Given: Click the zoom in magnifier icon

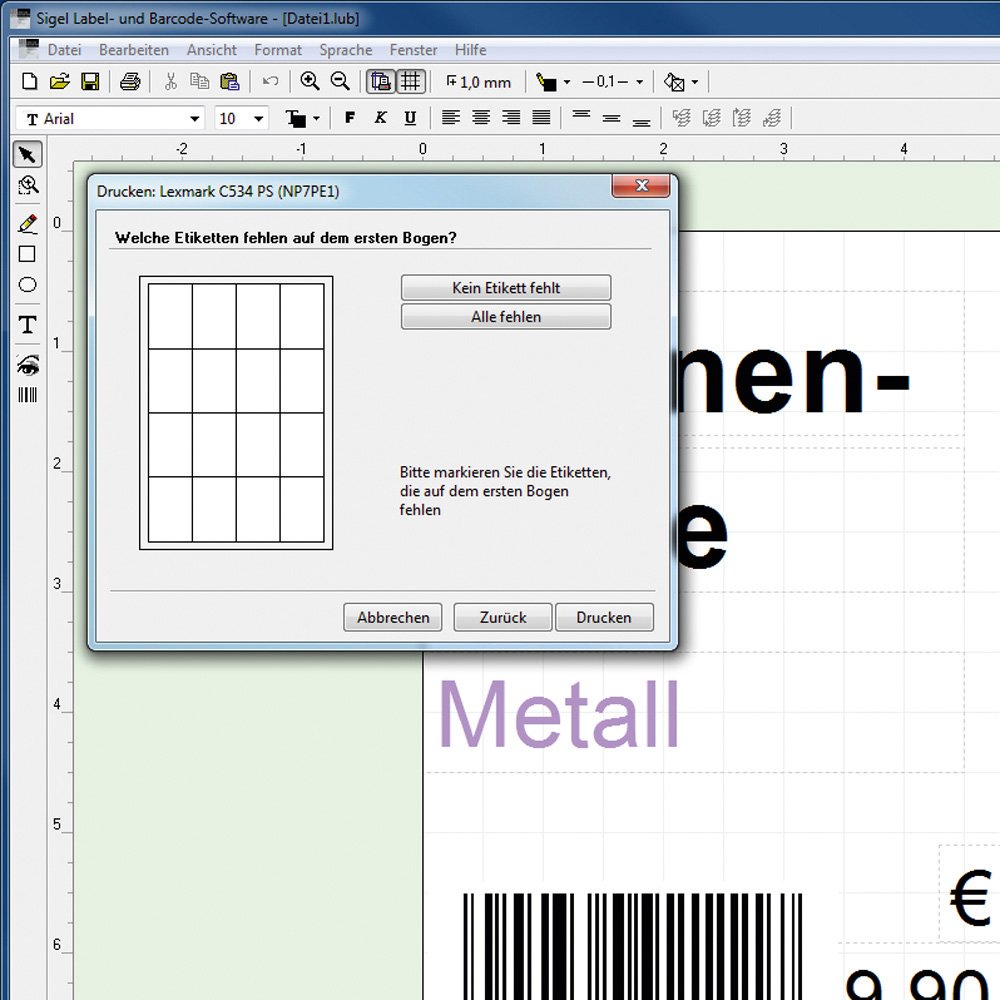Looking at the screenshot, I should click(310, 82).
